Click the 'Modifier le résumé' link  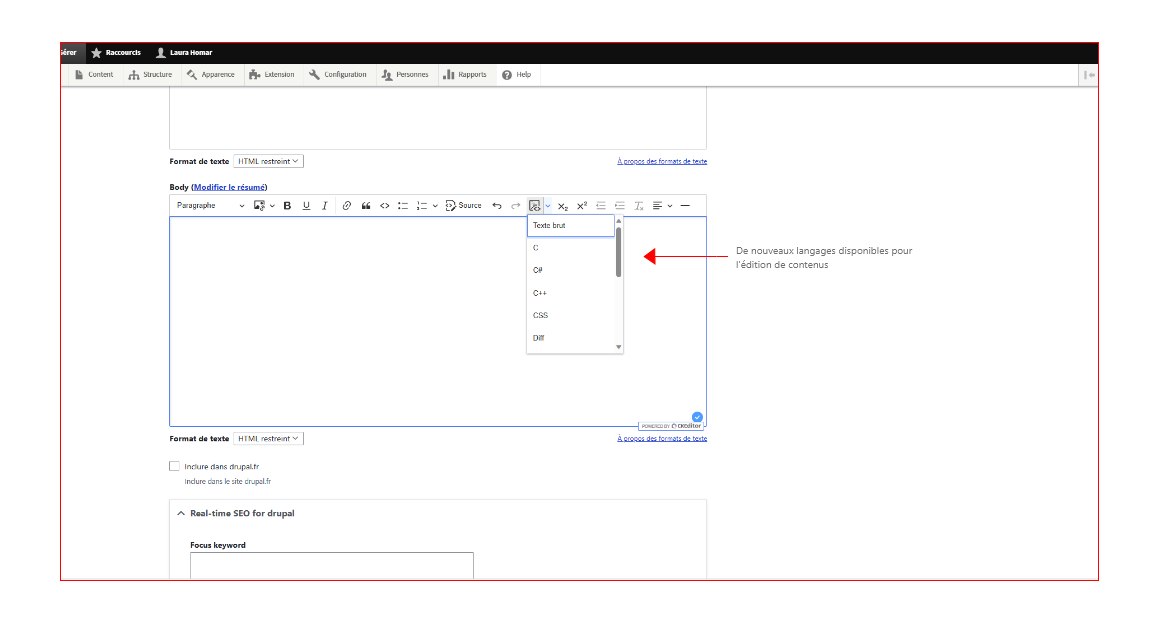coord(229,187)
